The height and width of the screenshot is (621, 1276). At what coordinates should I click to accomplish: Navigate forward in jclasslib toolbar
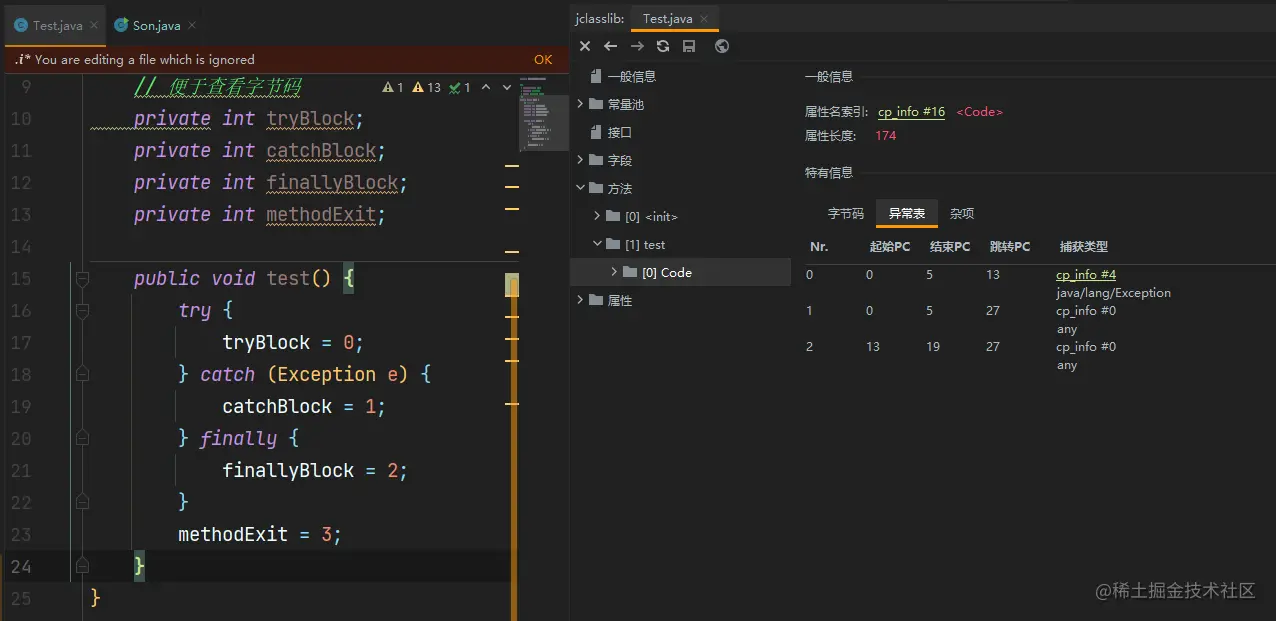[637, 46]
